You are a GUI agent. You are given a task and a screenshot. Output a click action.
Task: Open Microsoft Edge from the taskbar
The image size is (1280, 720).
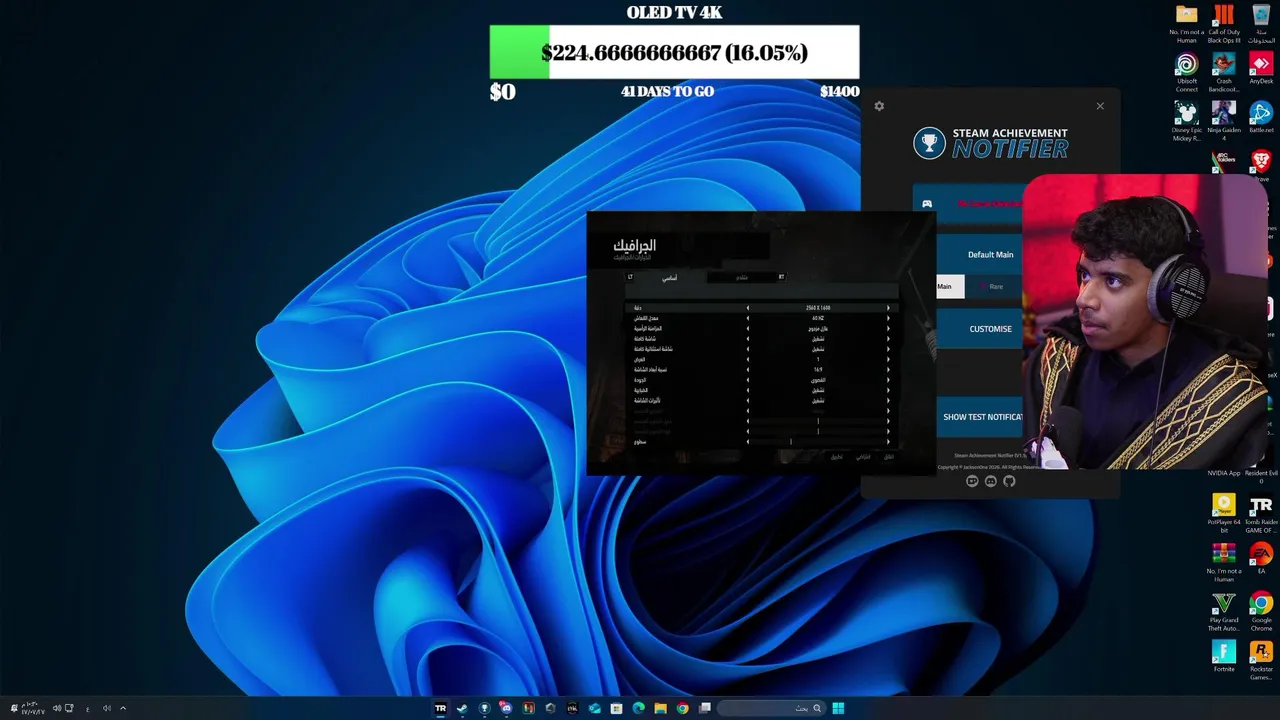pyautogui.click(x=638, y=708)
